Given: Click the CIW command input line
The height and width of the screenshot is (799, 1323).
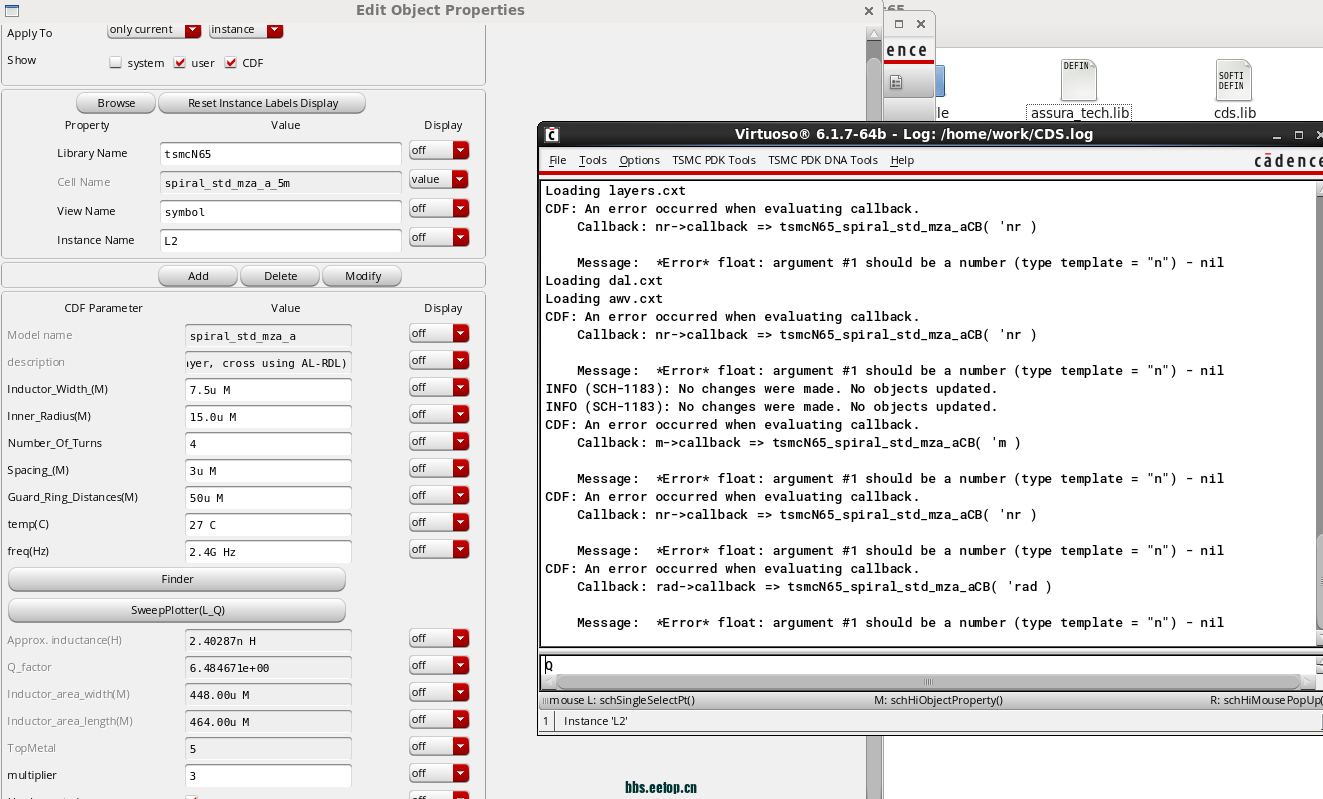Looking at the screenshot, I should point(928,665).
